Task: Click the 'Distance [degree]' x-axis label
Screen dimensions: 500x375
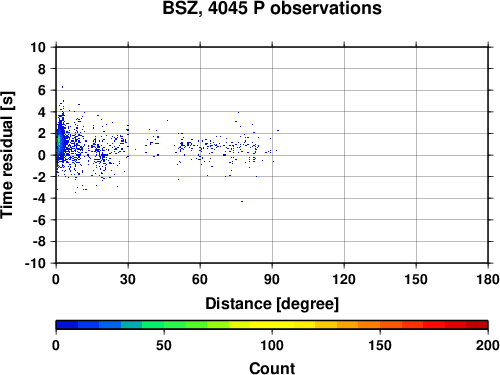Action: tap(272, 304)
